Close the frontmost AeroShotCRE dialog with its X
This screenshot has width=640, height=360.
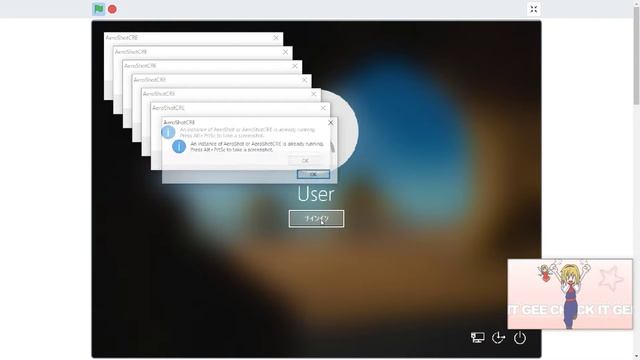pyautogui.click(x=331, y=122)
